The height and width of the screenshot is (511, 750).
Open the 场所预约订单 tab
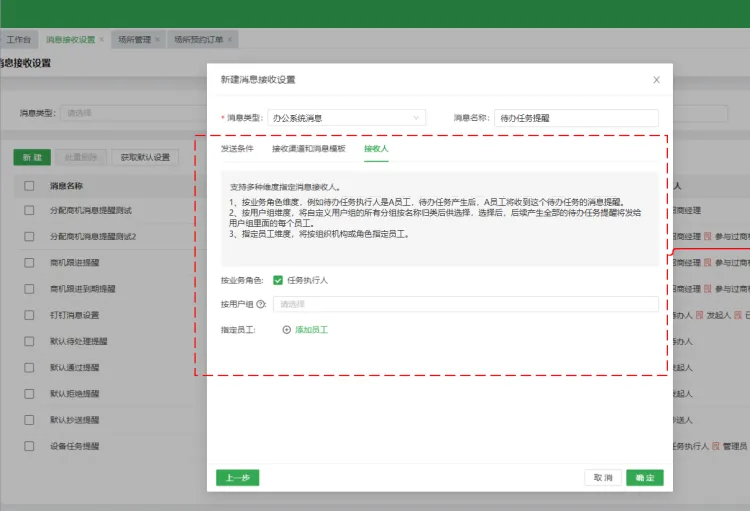(199, 39)
